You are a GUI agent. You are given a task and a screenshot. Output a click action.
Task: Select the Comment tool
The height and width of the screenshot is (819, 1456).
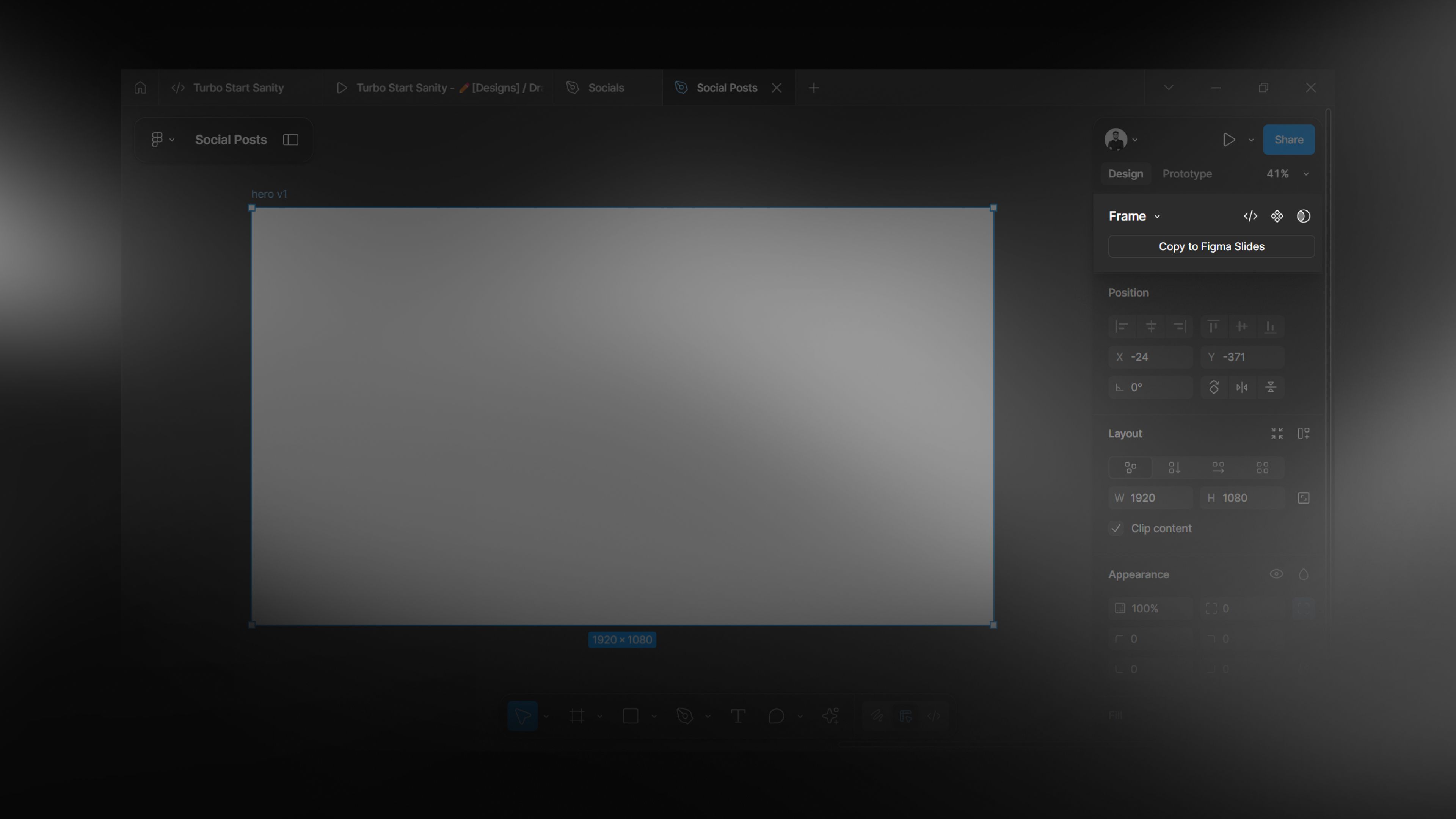point(776,716)
